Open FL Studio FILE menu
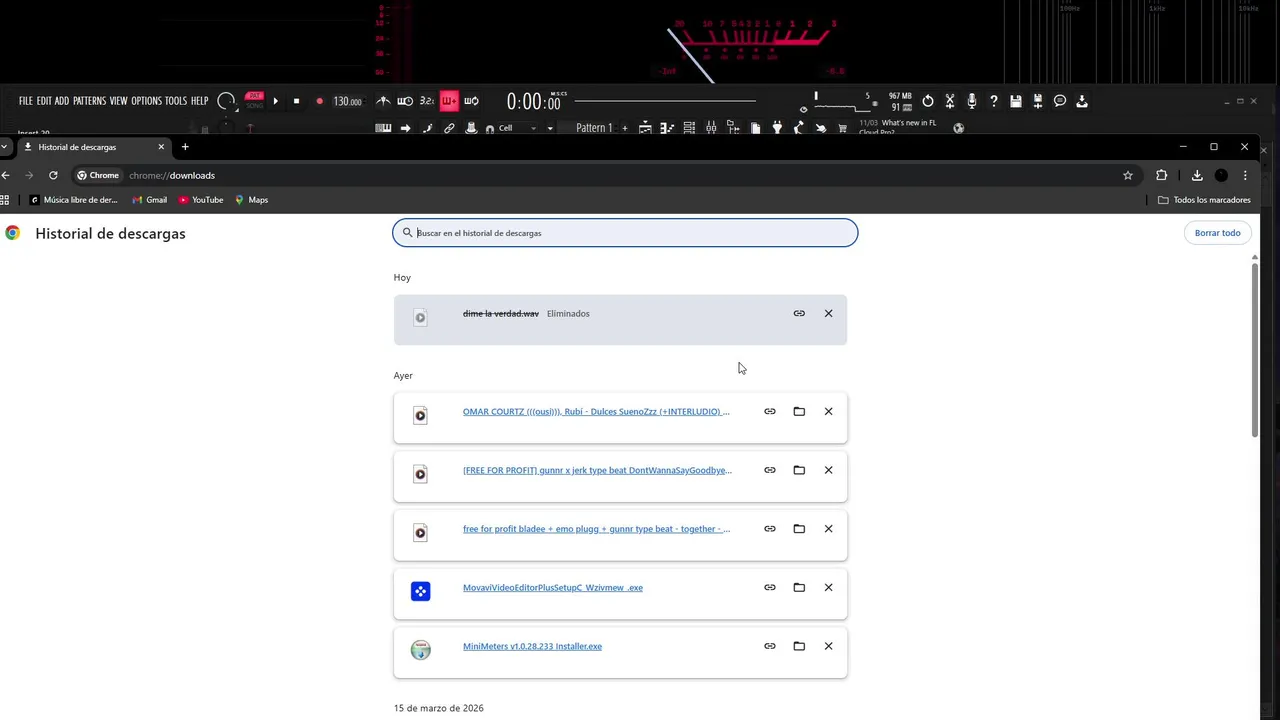 pyautogui.click(x=26, y=101)
